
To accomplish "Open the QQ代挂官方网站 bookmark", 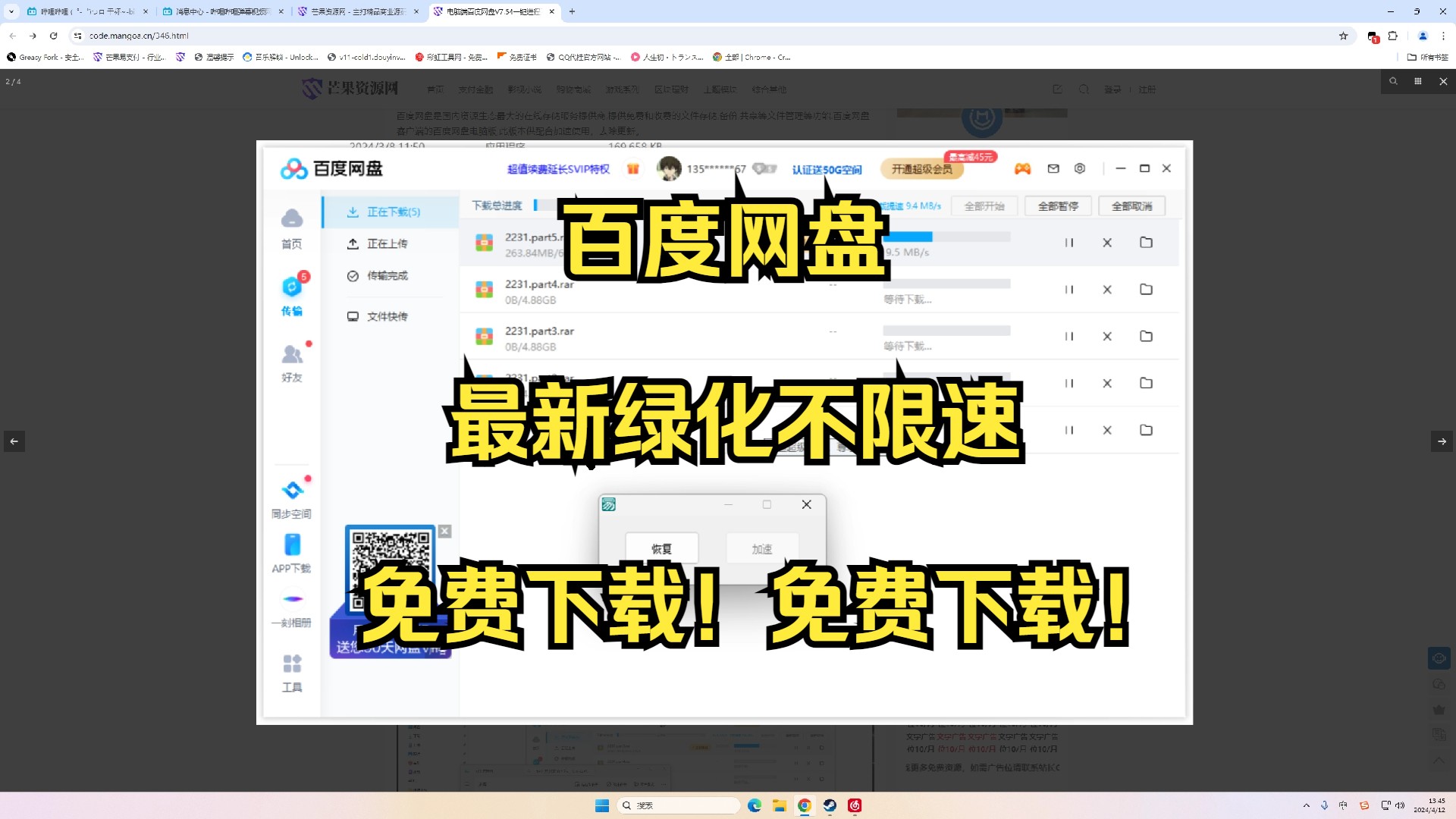I will click(x=583, y=57).
